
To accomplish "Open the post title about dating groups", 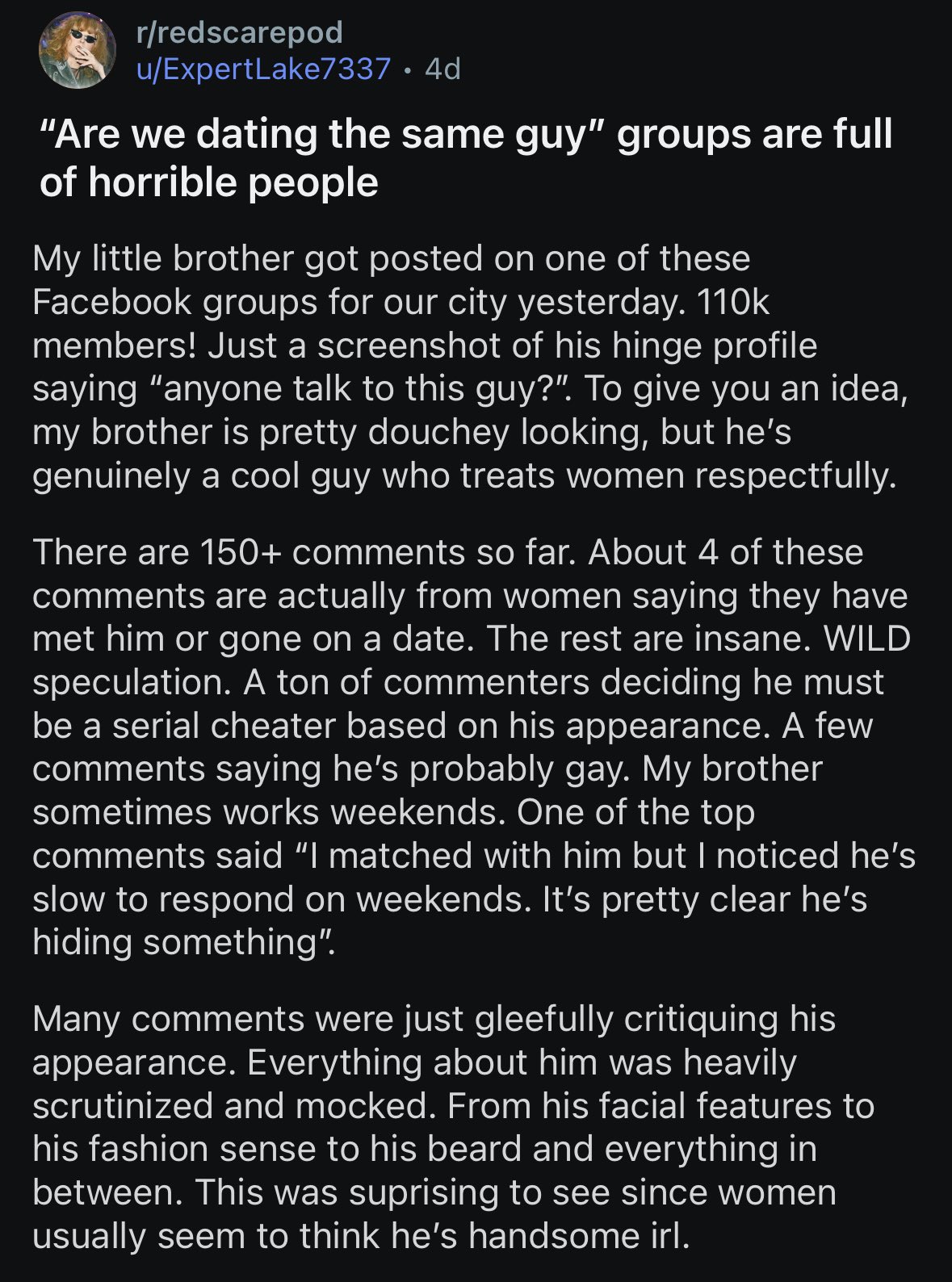I will [466, 157].
